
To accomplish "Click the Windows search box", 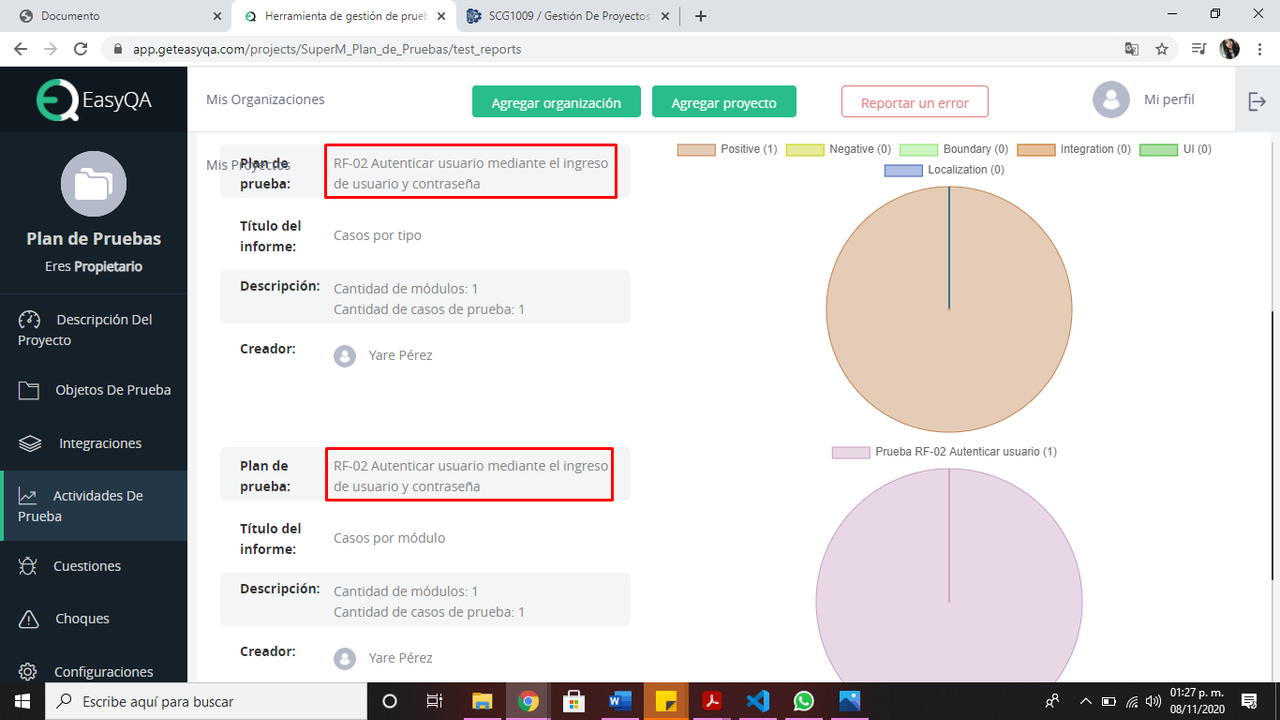I will [207, 701].
